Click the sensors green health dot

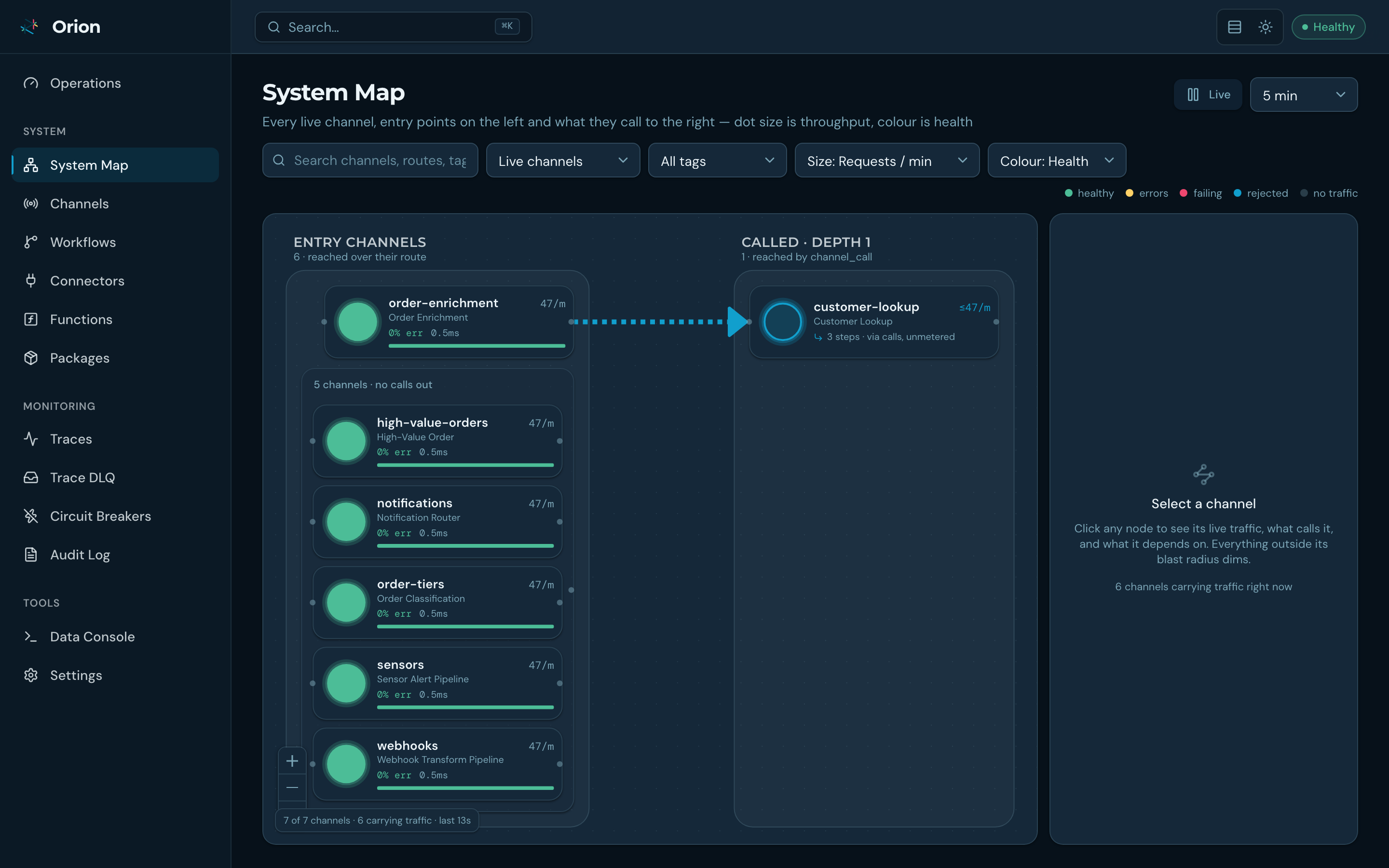[346, 683]
